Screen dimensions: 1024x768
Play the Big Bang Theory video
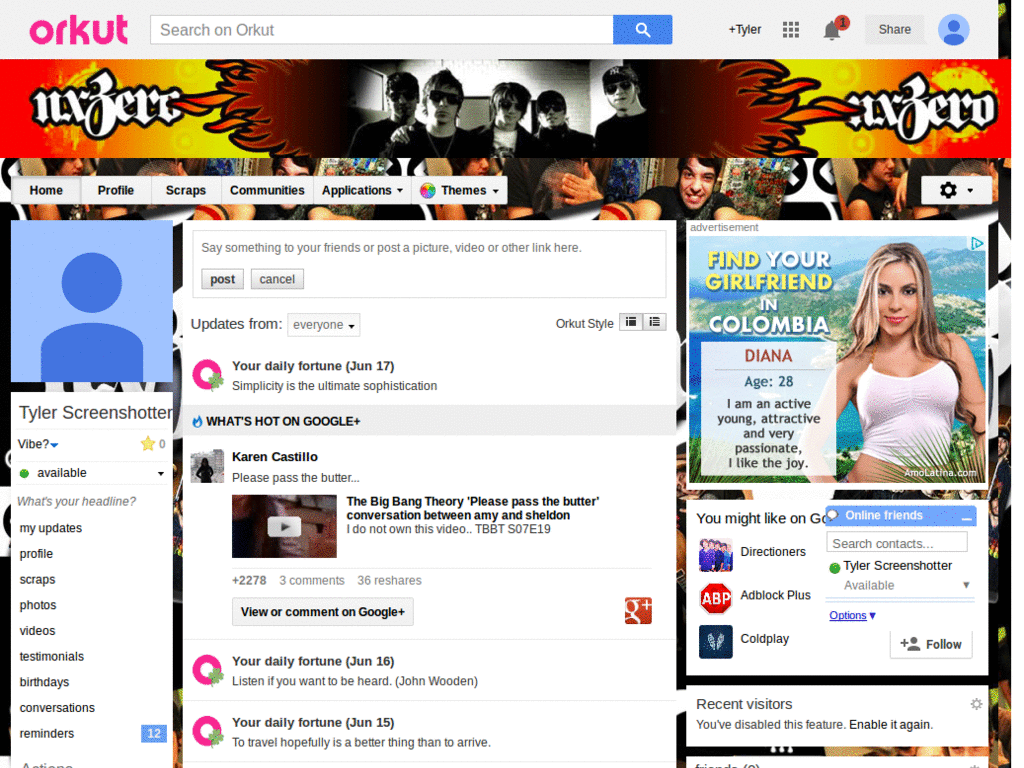pyautogui.click(x=284, y=526)
